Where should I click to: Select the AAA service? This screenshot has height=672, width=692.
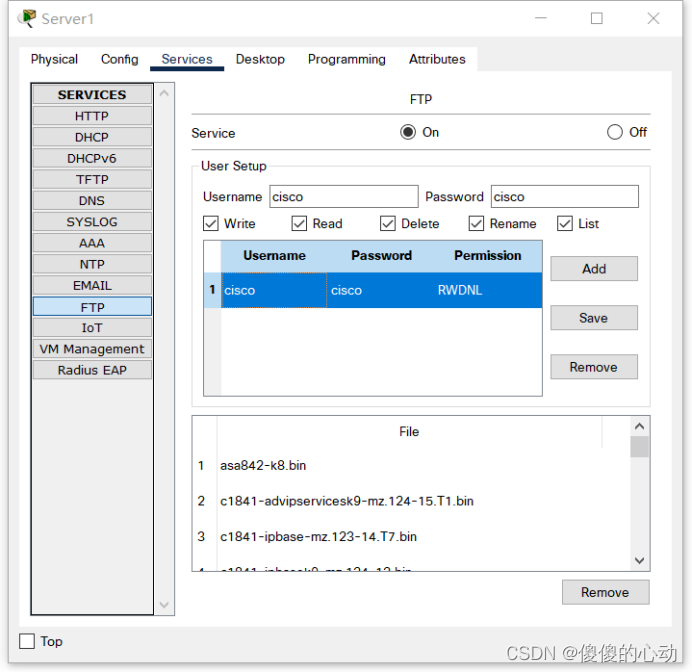tap(92, 243)
